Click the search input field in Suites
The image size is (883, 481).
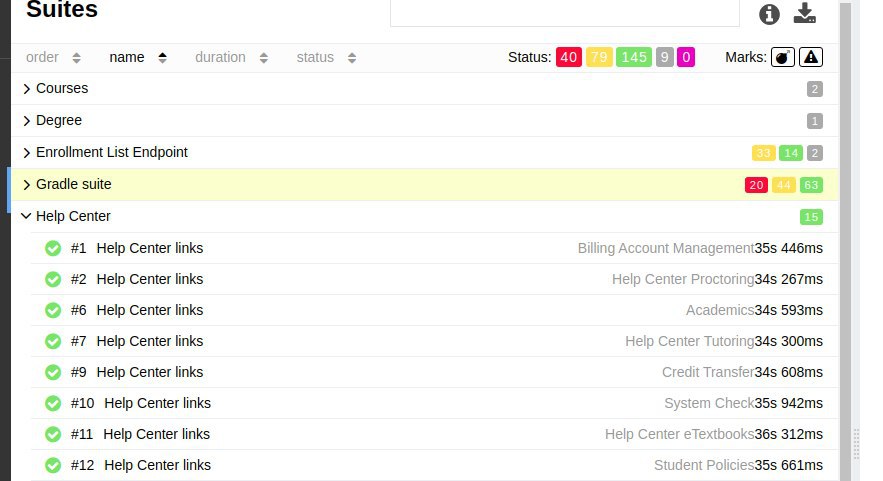(565, 13)
